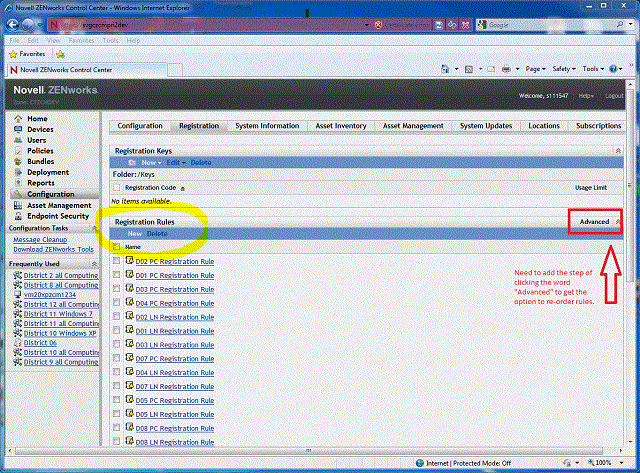Switch to the Asset Inventory tab
Image resolution: width=640 pixels, height=473 pixels.
coord(341,126)
